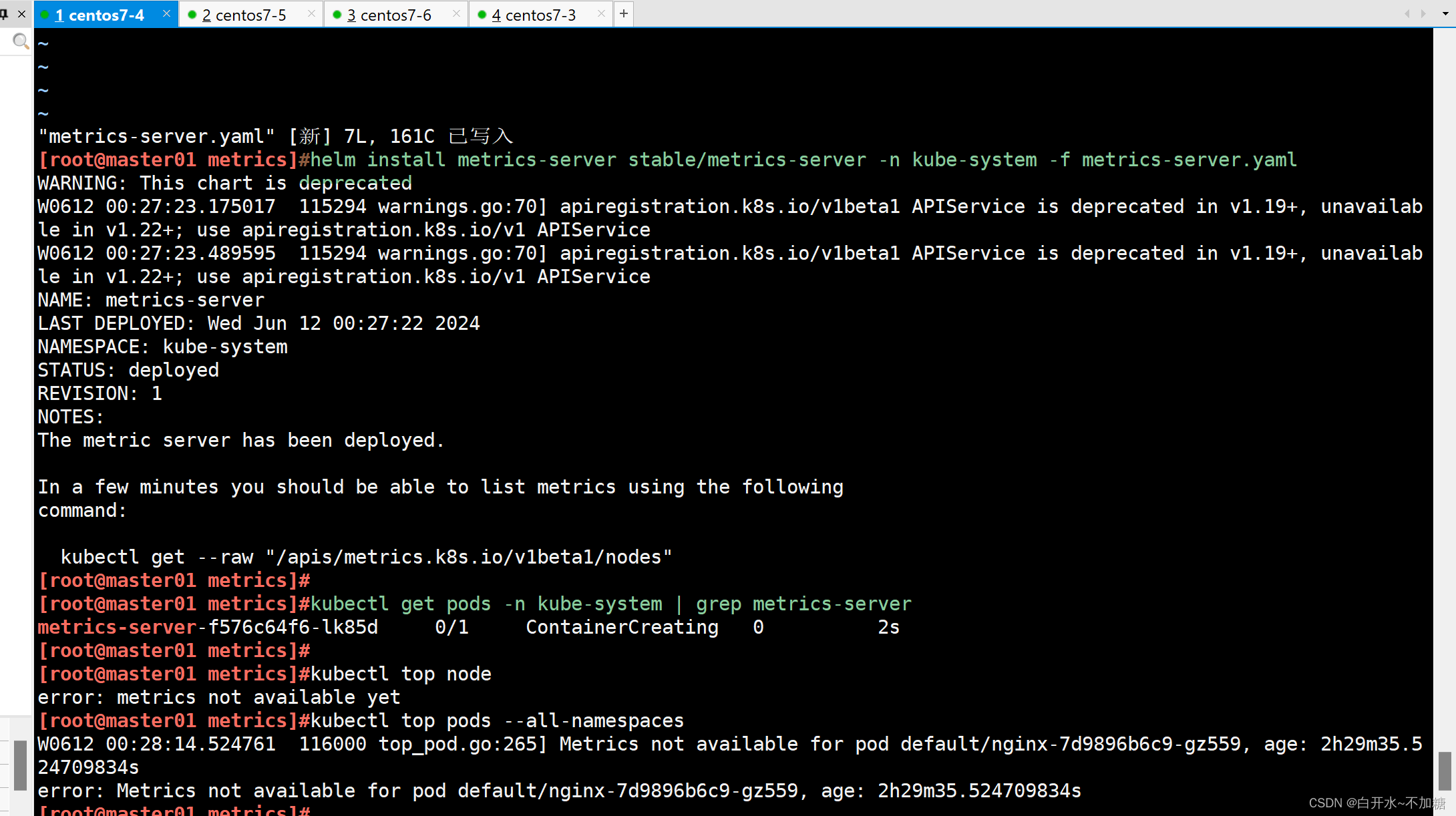Viewport: 1456px width, 816px height.
Task: Open the session tab list dropdown
Action: coord(1446,13)
